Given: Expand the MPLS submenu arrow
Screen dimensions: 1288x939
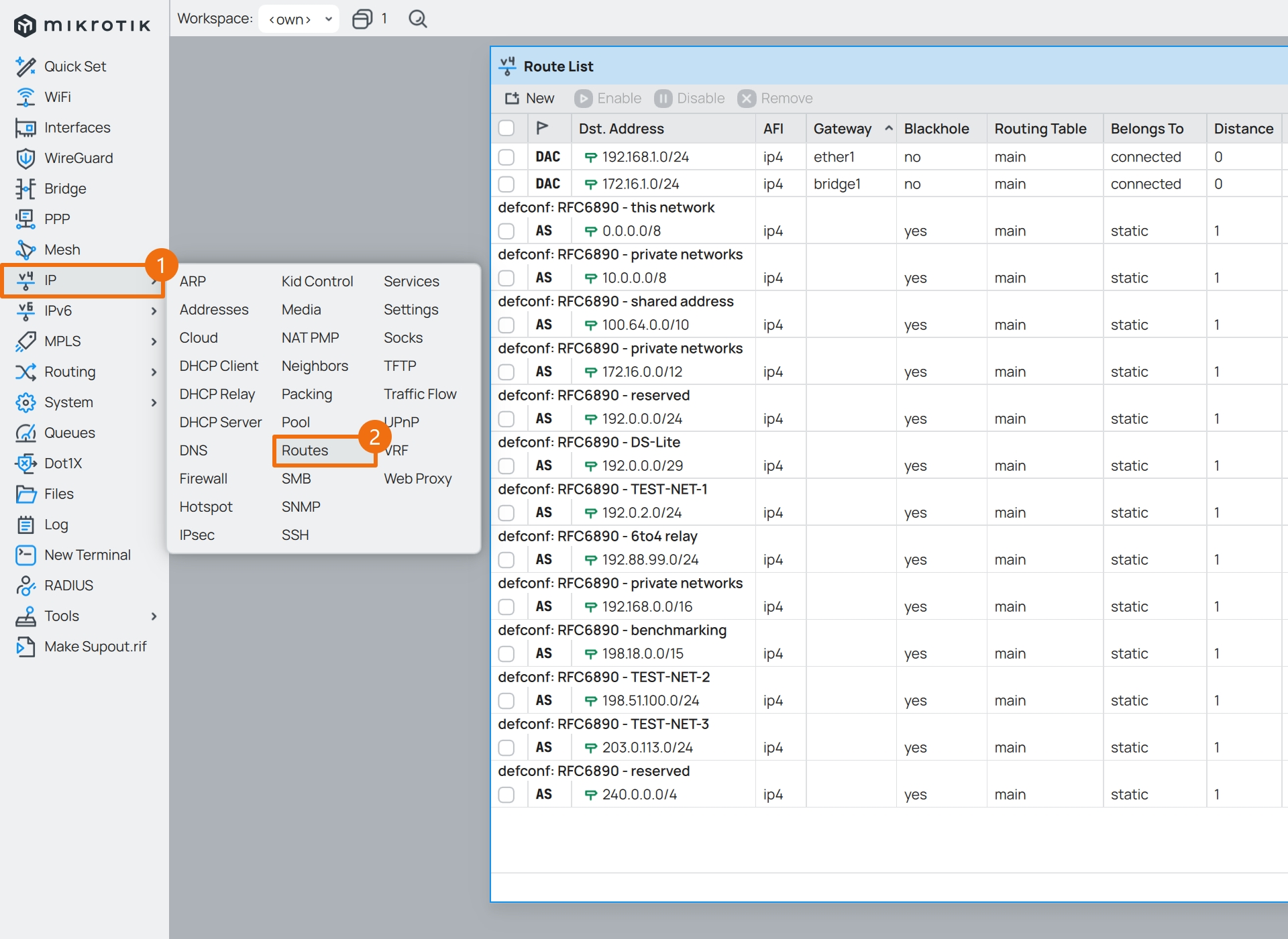Looking at the screenshot, I should coord(154,341).
